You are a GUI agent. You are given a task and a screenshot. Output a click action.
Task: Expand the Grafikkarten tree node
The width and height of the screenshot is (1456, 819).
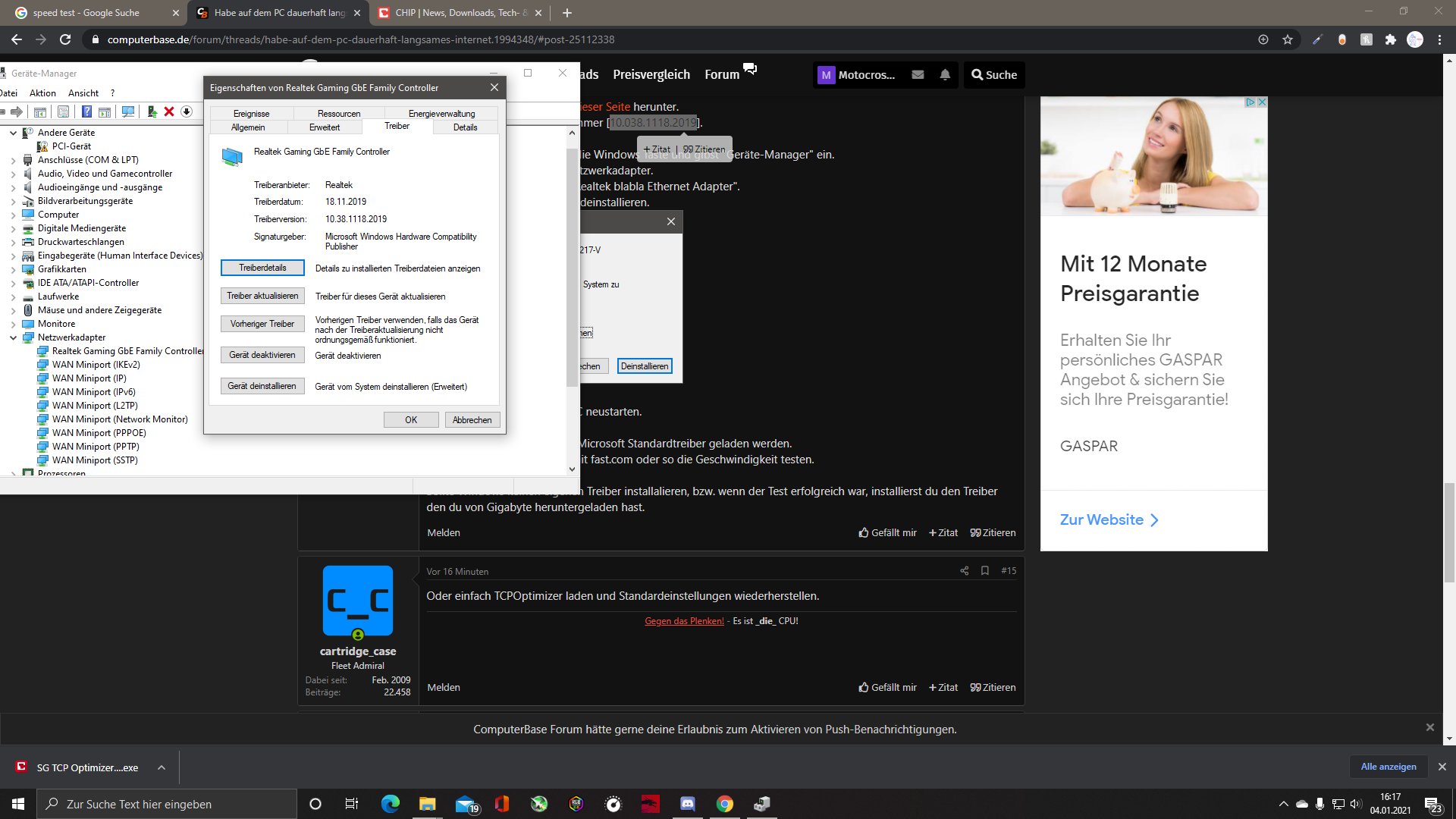click(13, 270)
